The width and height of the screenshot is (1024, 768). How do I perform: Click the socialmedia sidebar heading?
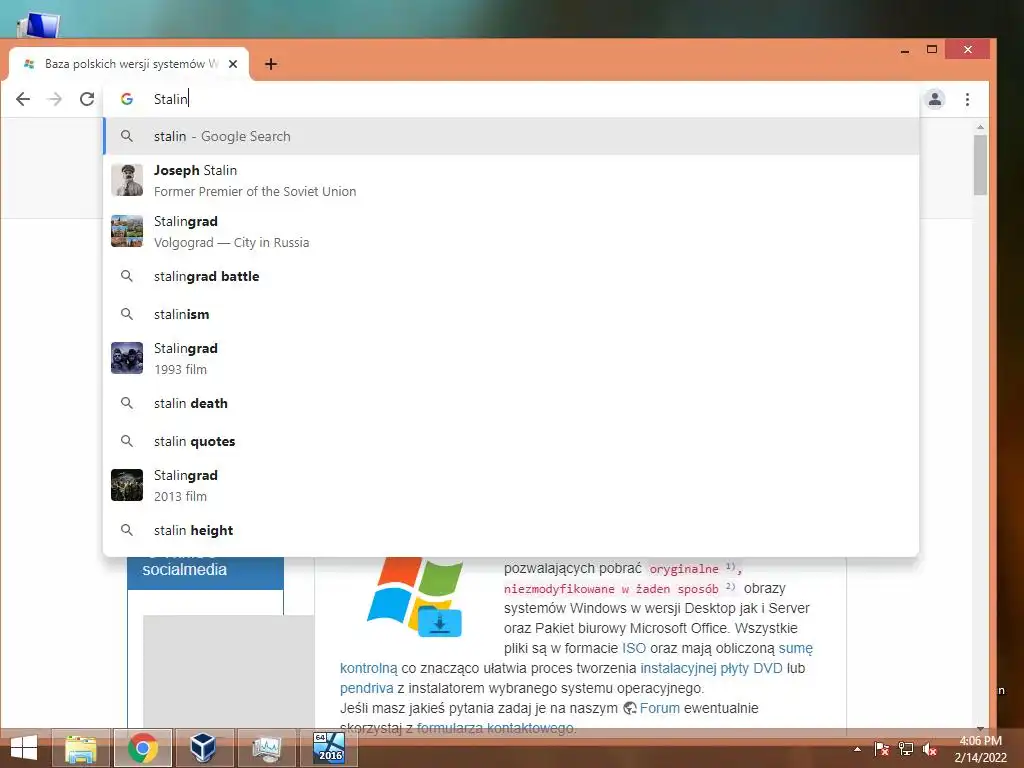[185, 569]
